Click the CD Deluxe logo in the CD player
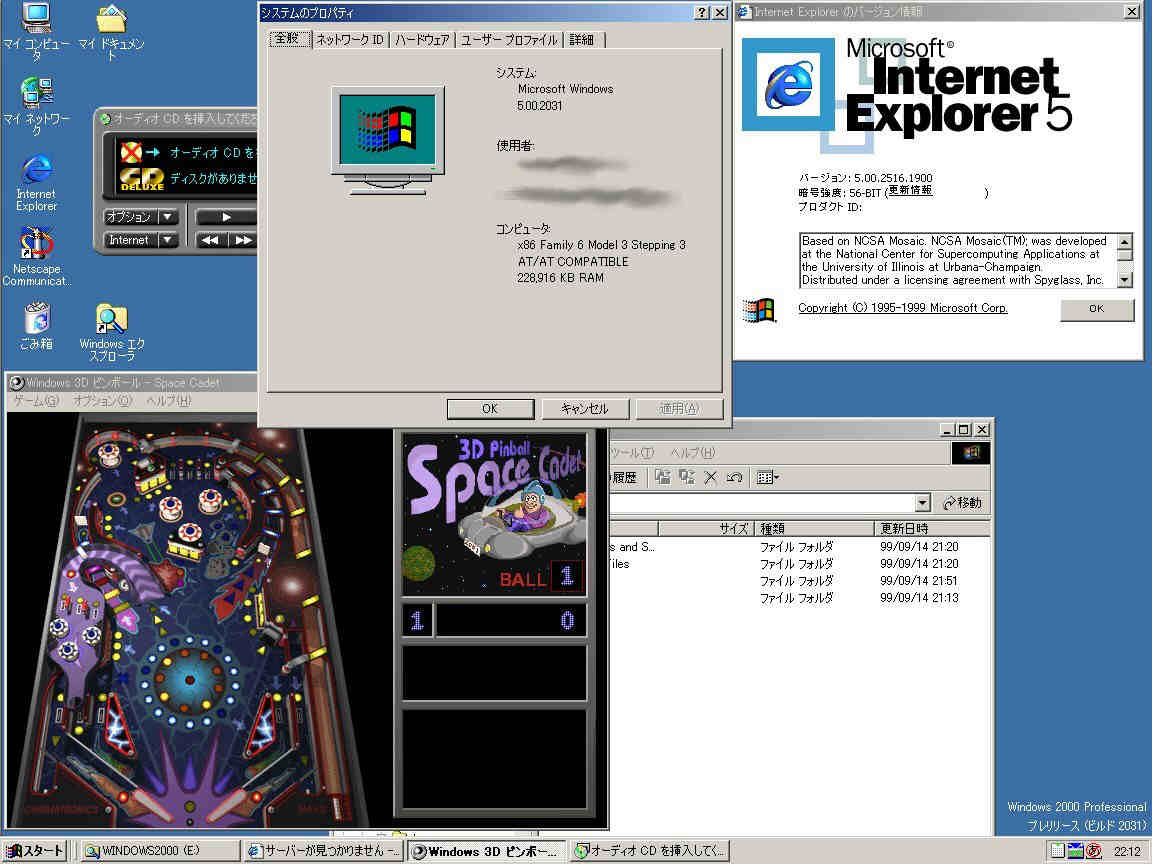The height and width of the screenshot is (864, 1152). pyautogui.click(x=142, y=180)
